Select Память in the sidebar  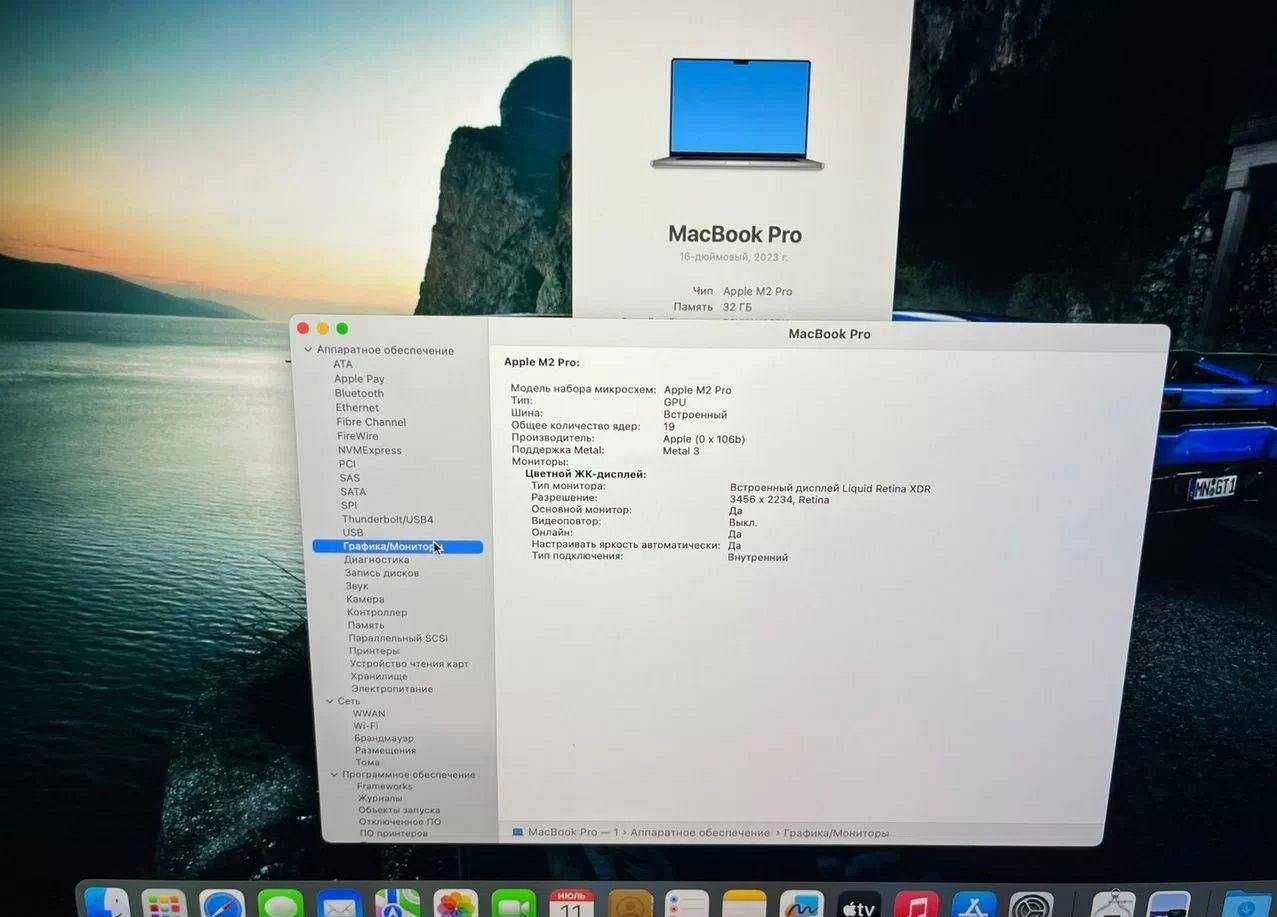pos(366,625)
